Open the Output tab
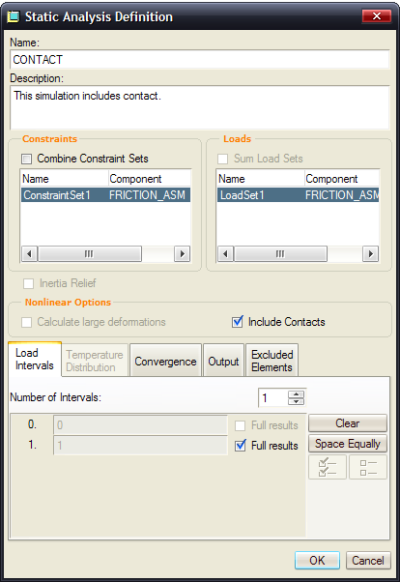The image size is (400, 582). (223, 361)
